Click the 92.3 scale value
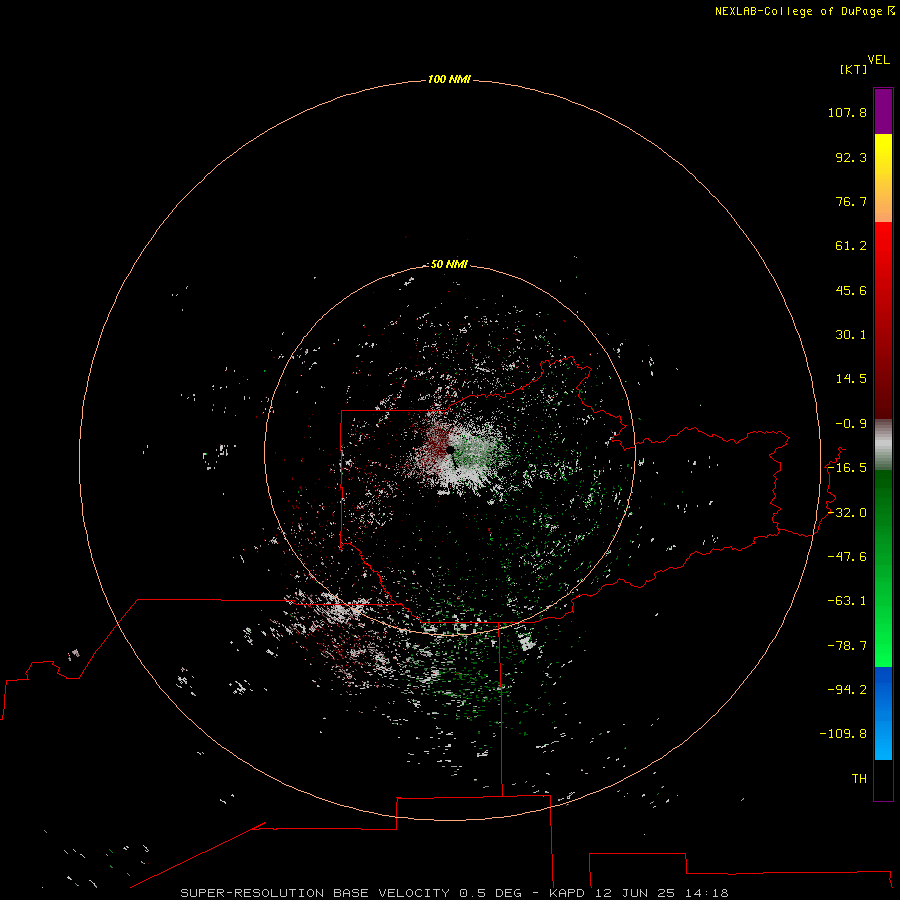Image resolution: width=900 pixels, height=900 pixels. (851, 157)
